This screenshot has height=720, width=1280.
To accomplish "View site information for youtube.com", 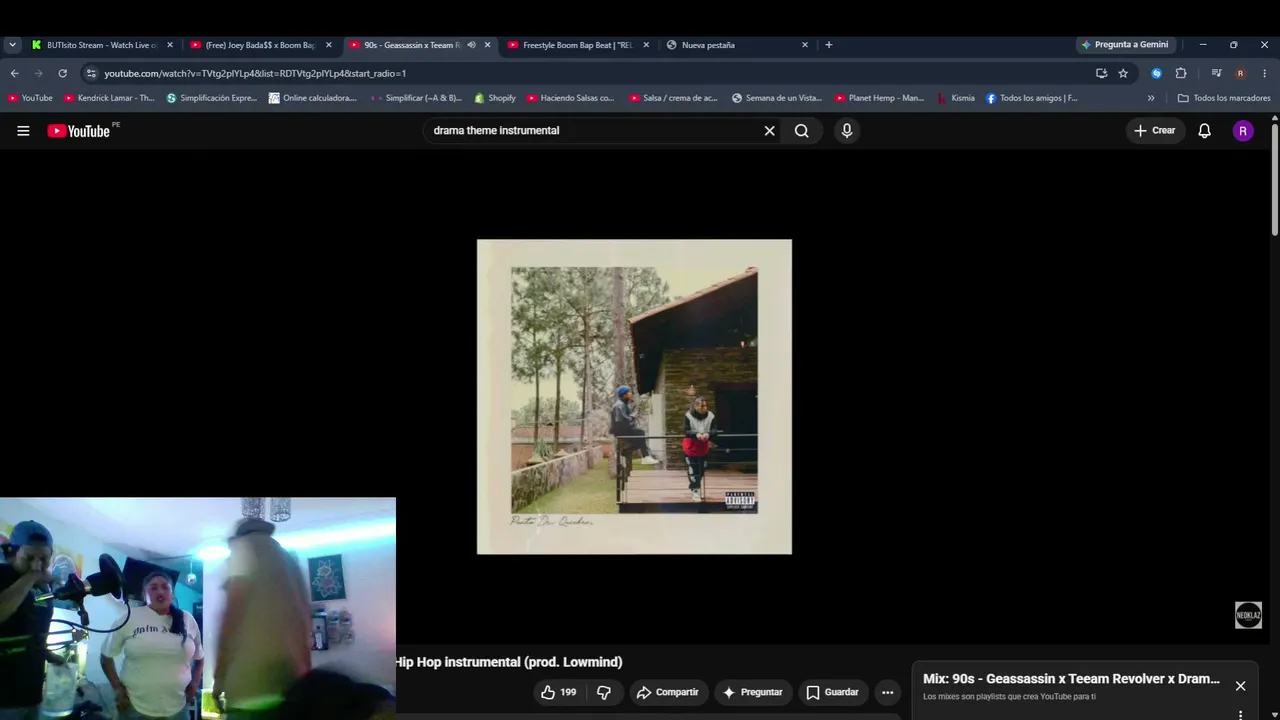I will 91,73.
